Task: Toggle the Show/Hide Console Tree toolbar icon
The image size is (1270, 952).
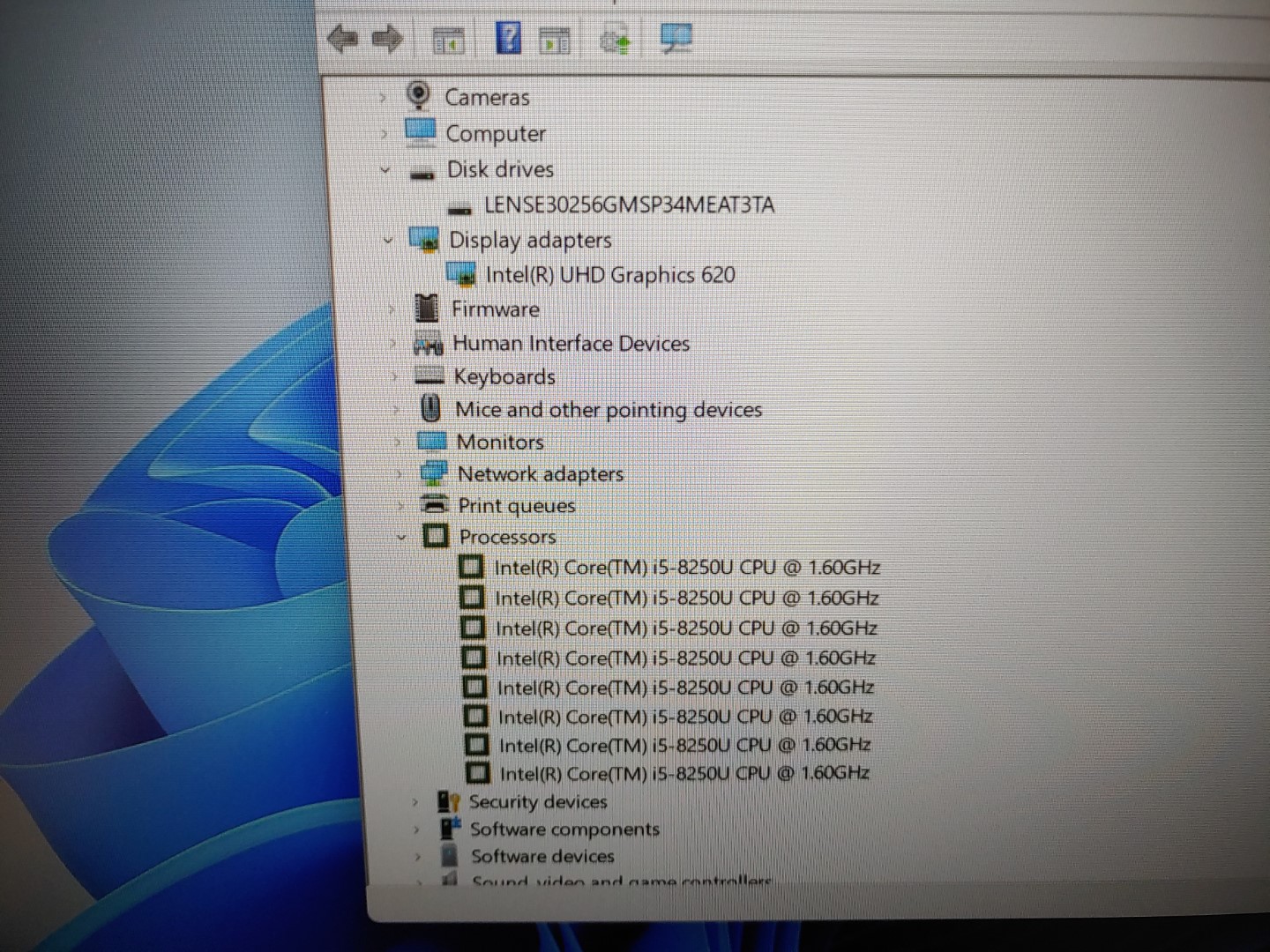Action: [x=448, y=41]
